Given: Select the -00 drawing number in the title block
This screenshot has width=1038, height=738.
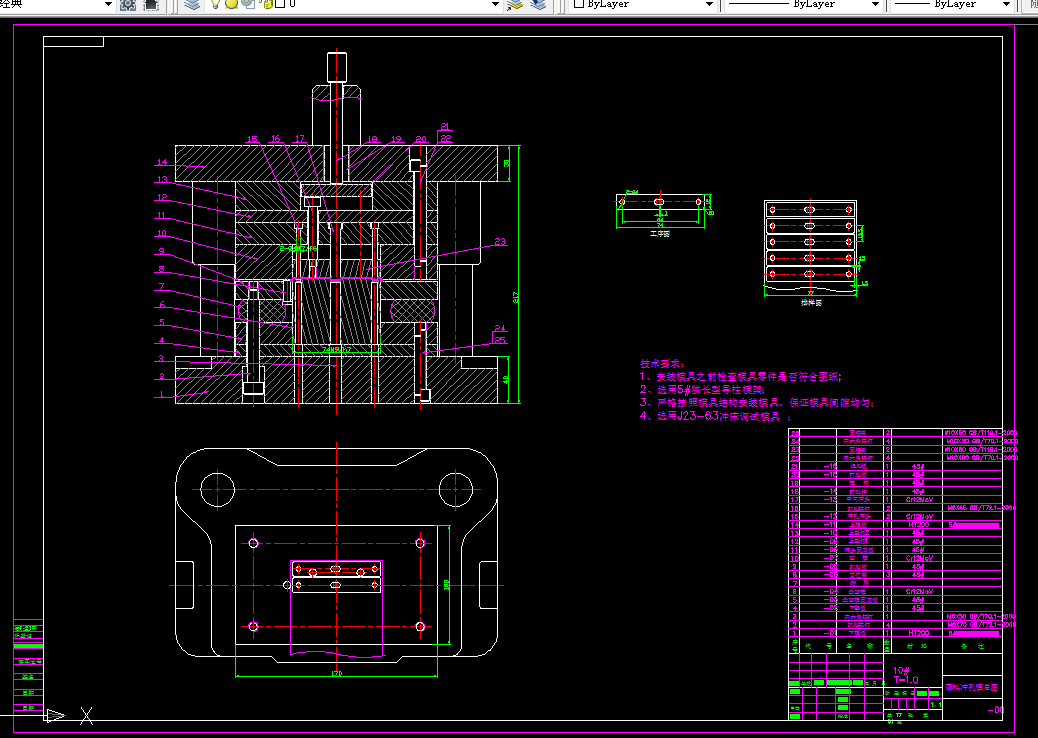Looking at the screenshot, I should click(x=996, y=710).
